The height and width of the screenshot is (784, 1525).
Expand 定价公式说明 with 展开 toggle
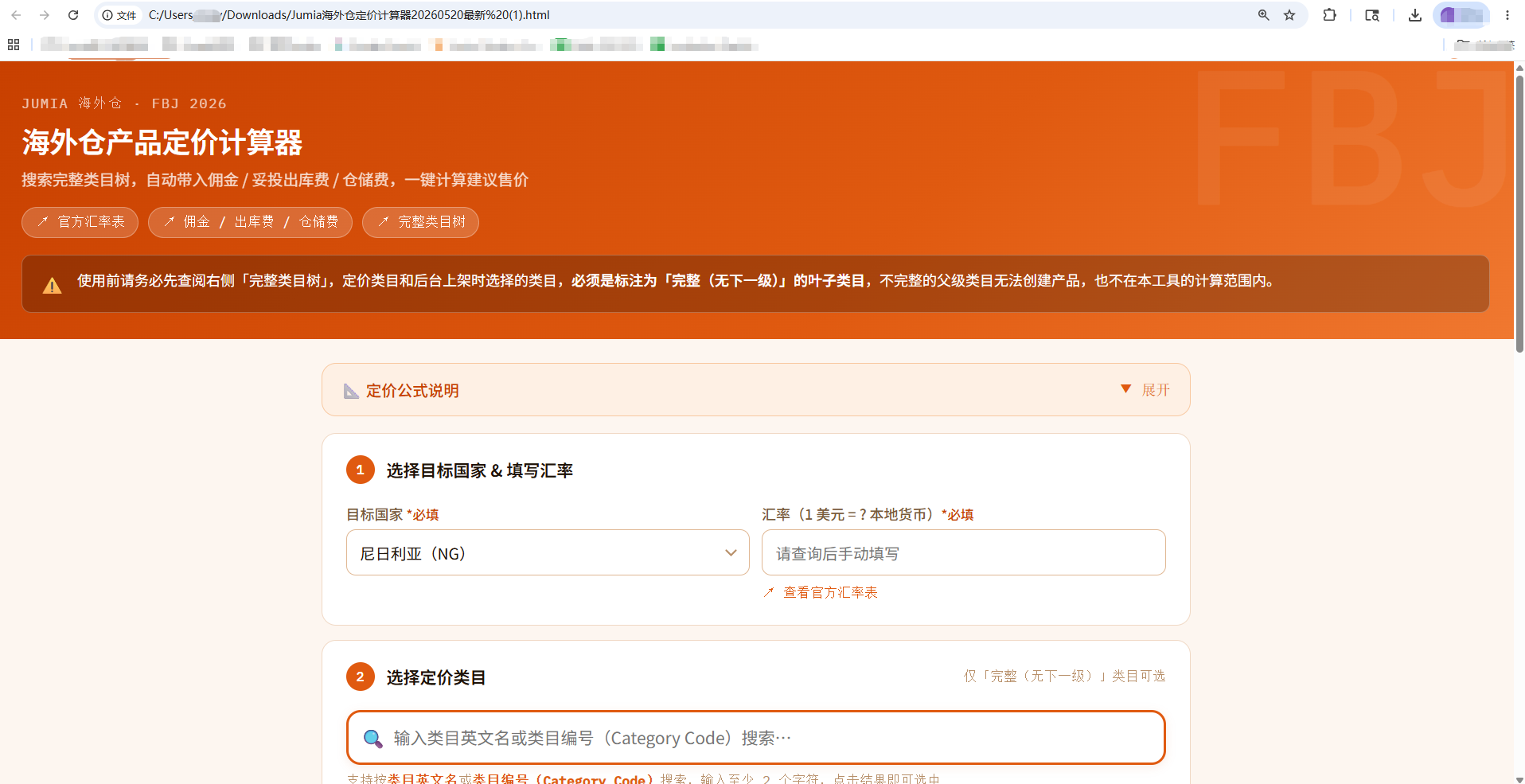pos(1145,390)
